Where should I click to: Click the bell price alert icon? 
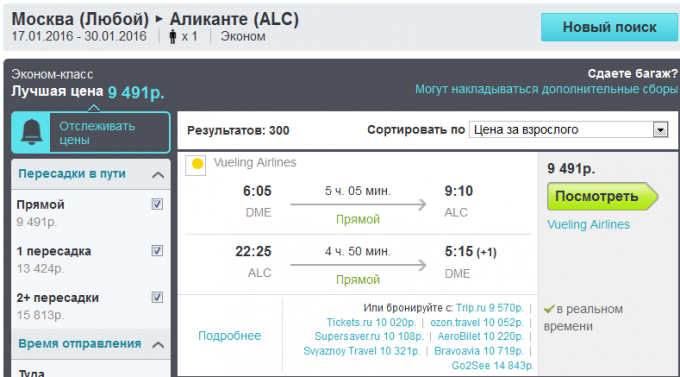31,132
